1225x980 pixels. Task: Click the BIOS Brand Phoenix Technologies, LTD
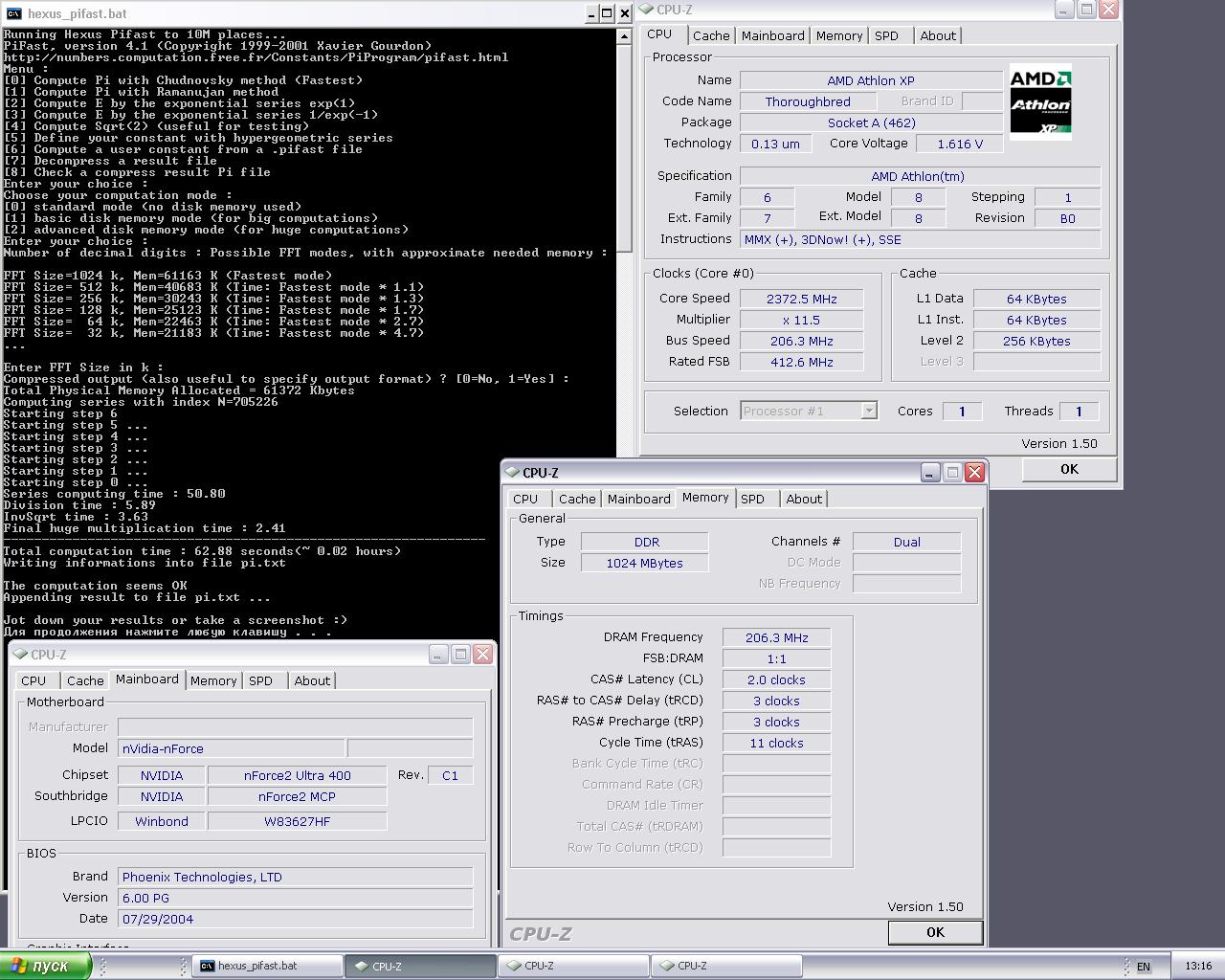[295, 877]
